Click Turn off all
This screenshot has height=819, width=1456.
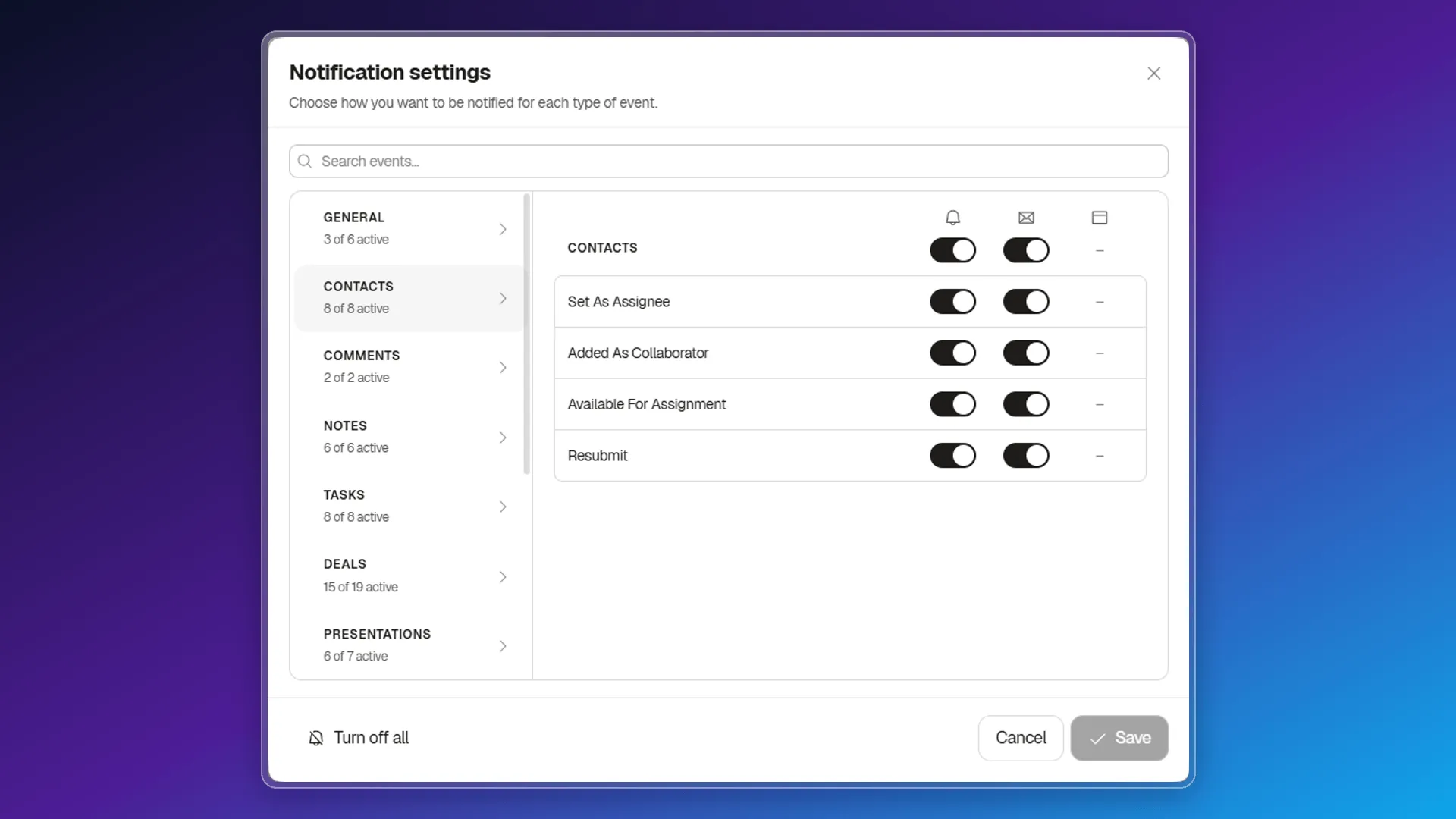358,738
